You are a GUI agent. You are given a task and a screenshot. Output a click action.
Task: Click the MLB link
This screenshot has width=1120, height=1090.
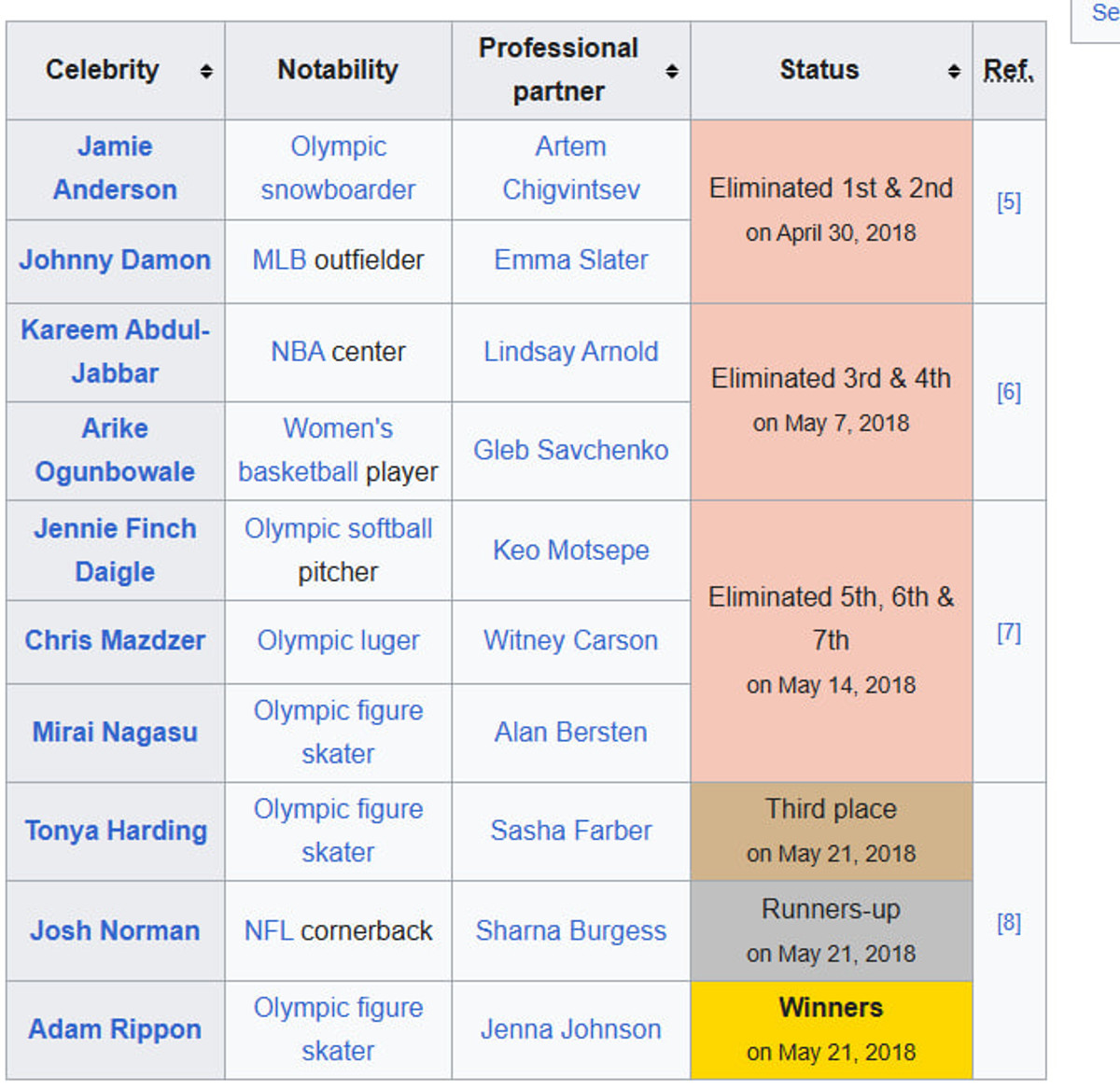(x=279, y=259)
